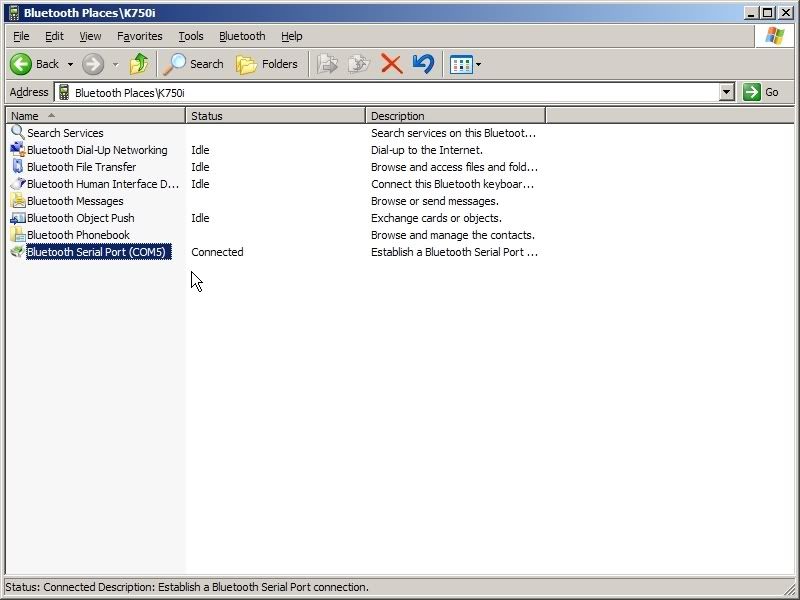The image size is (800, 600).
Task: Click 'Exchange cards or objects.' description
Action: (x=437, y=218)
